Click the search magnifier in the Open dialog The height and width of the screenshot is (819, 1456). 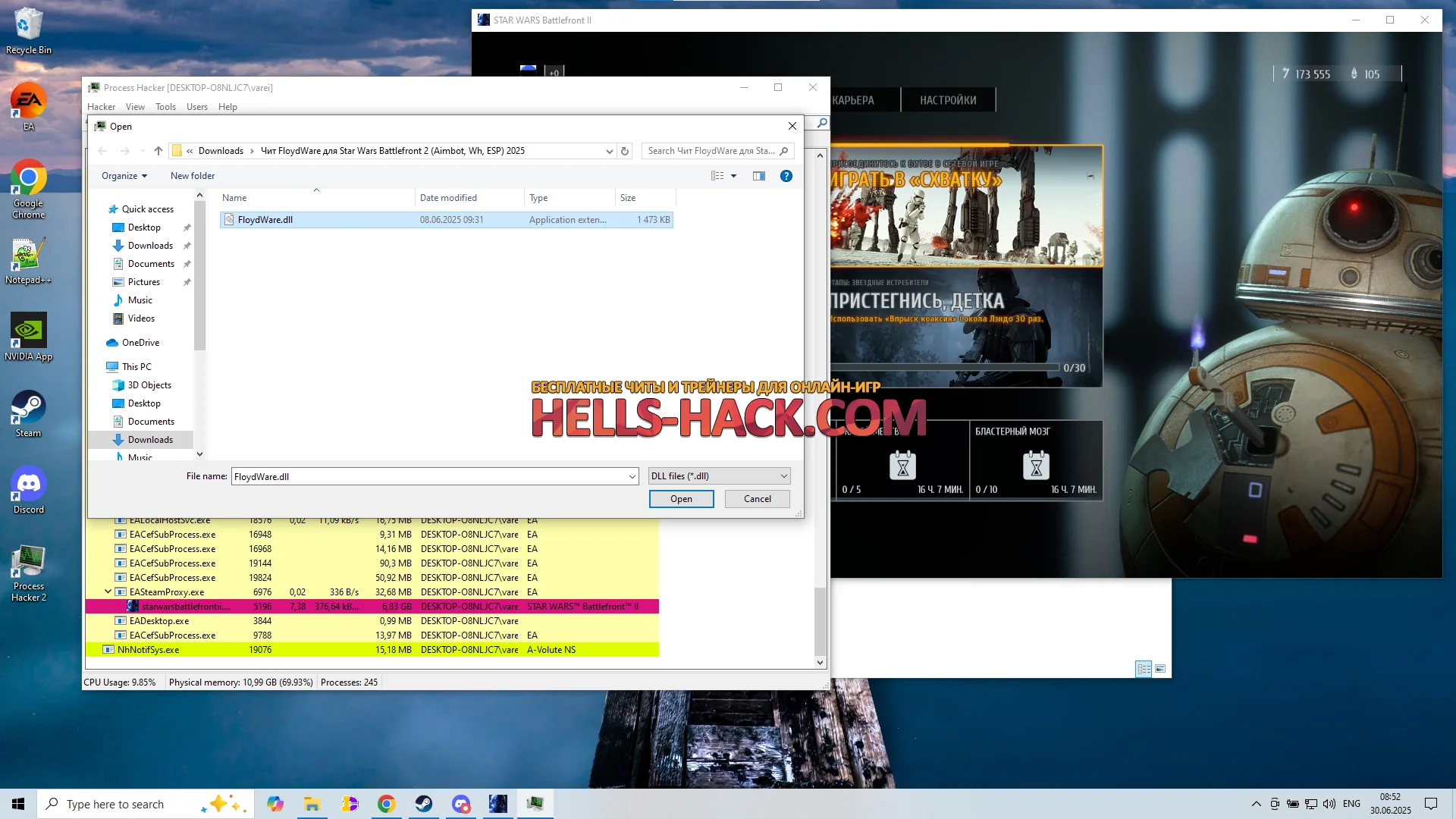pos(784,151)
